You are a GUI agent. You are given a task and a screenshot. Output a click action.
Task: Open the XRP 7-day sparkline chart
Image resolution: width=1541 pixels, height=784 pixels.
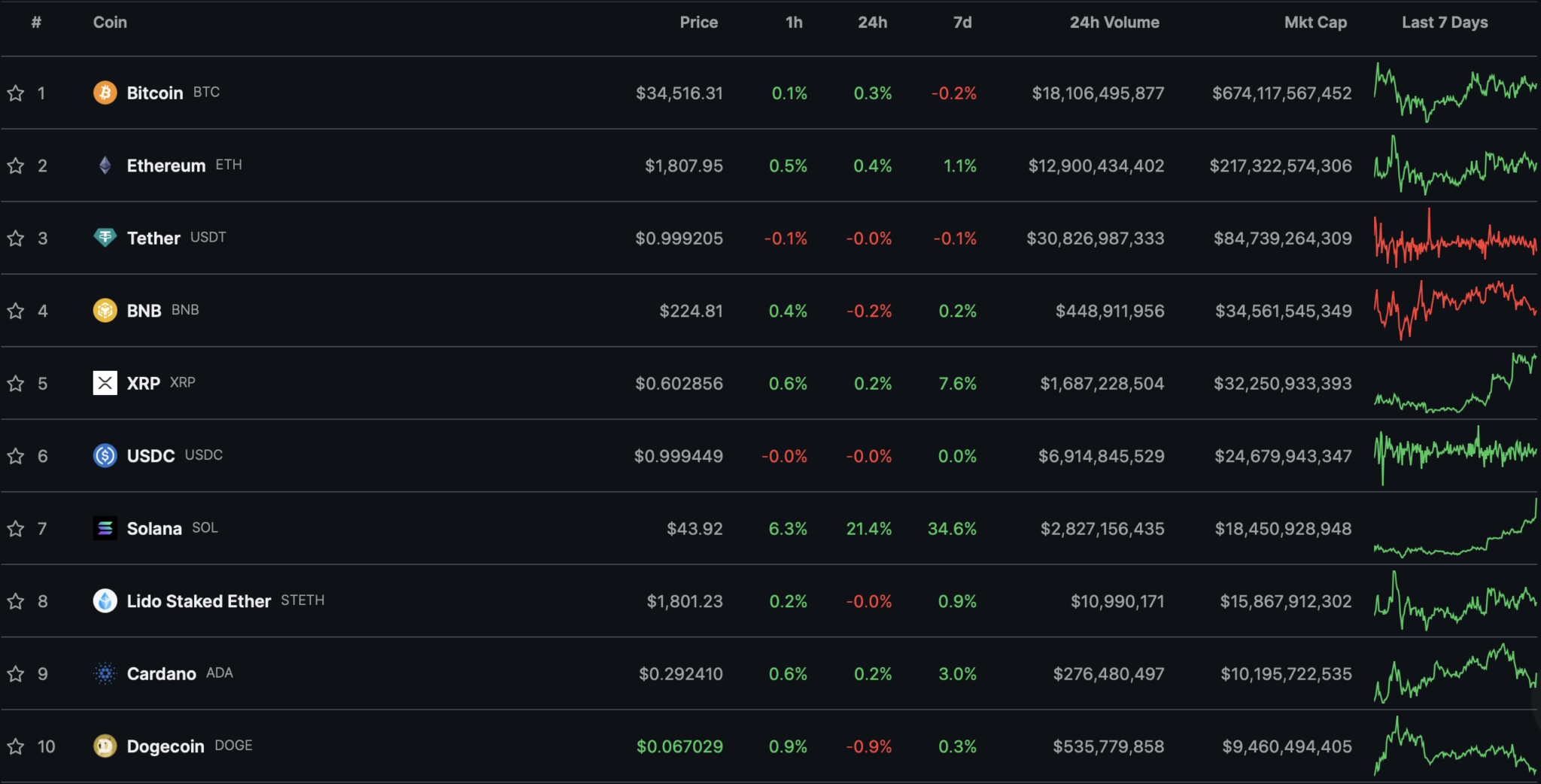[1454, 384]
